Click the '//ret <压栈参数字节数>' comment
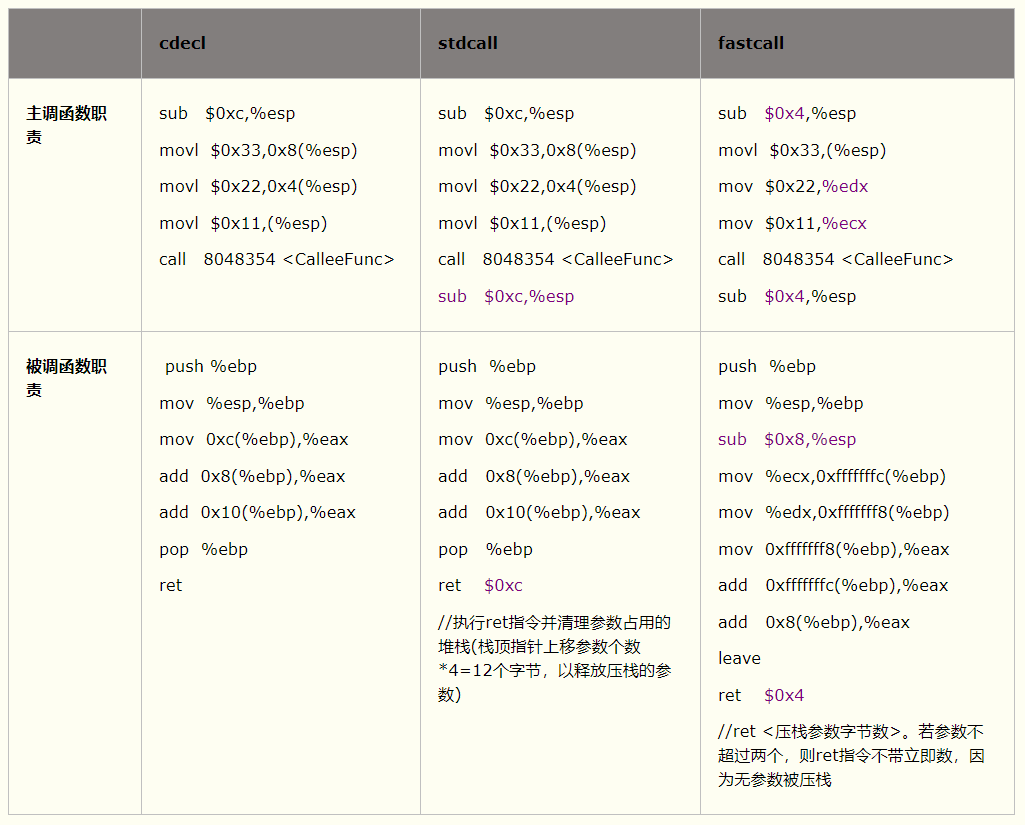The height and width of the screenshot is (825, 1025). 850,756
